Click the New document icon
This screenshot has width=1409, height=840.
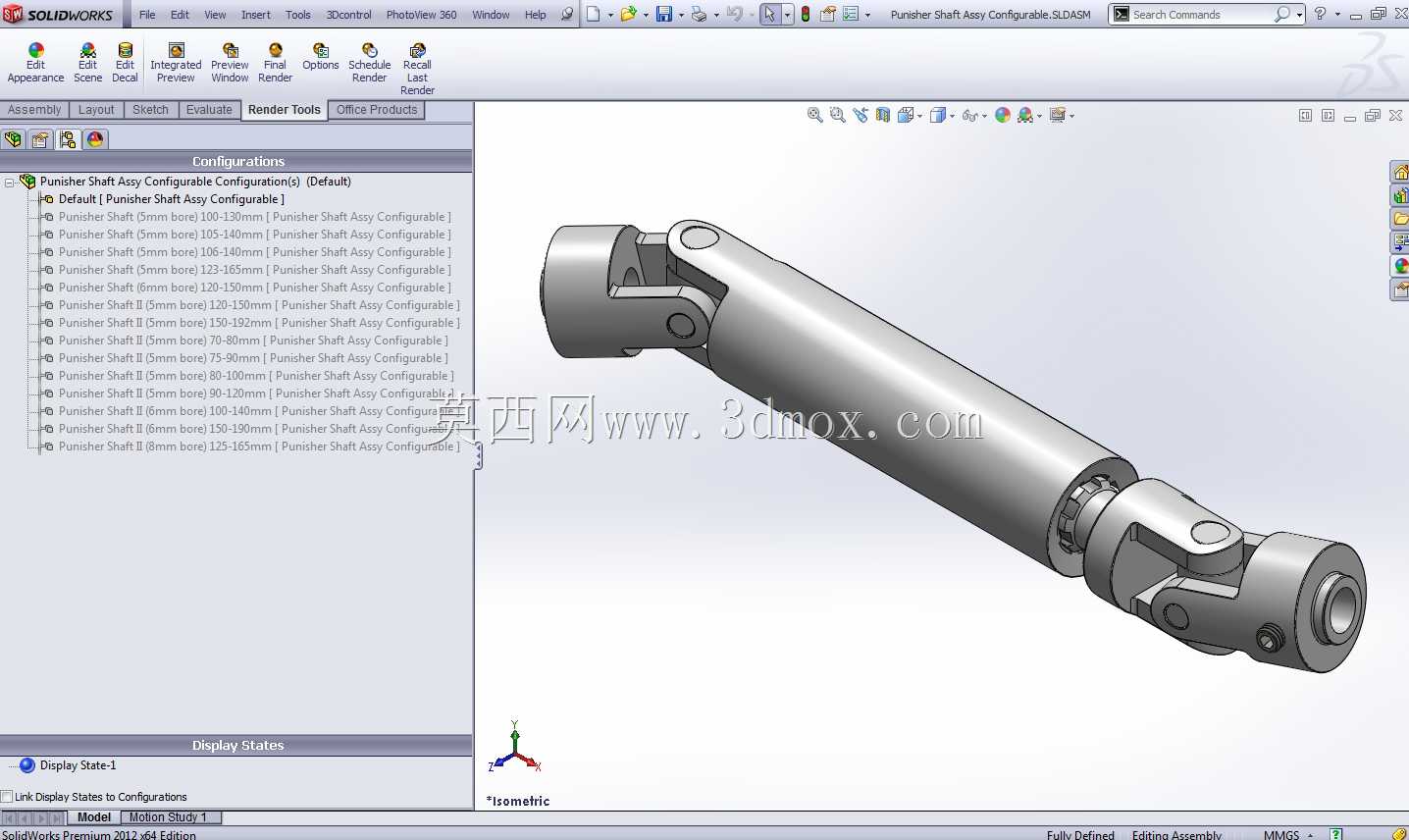tap(594, 14)
